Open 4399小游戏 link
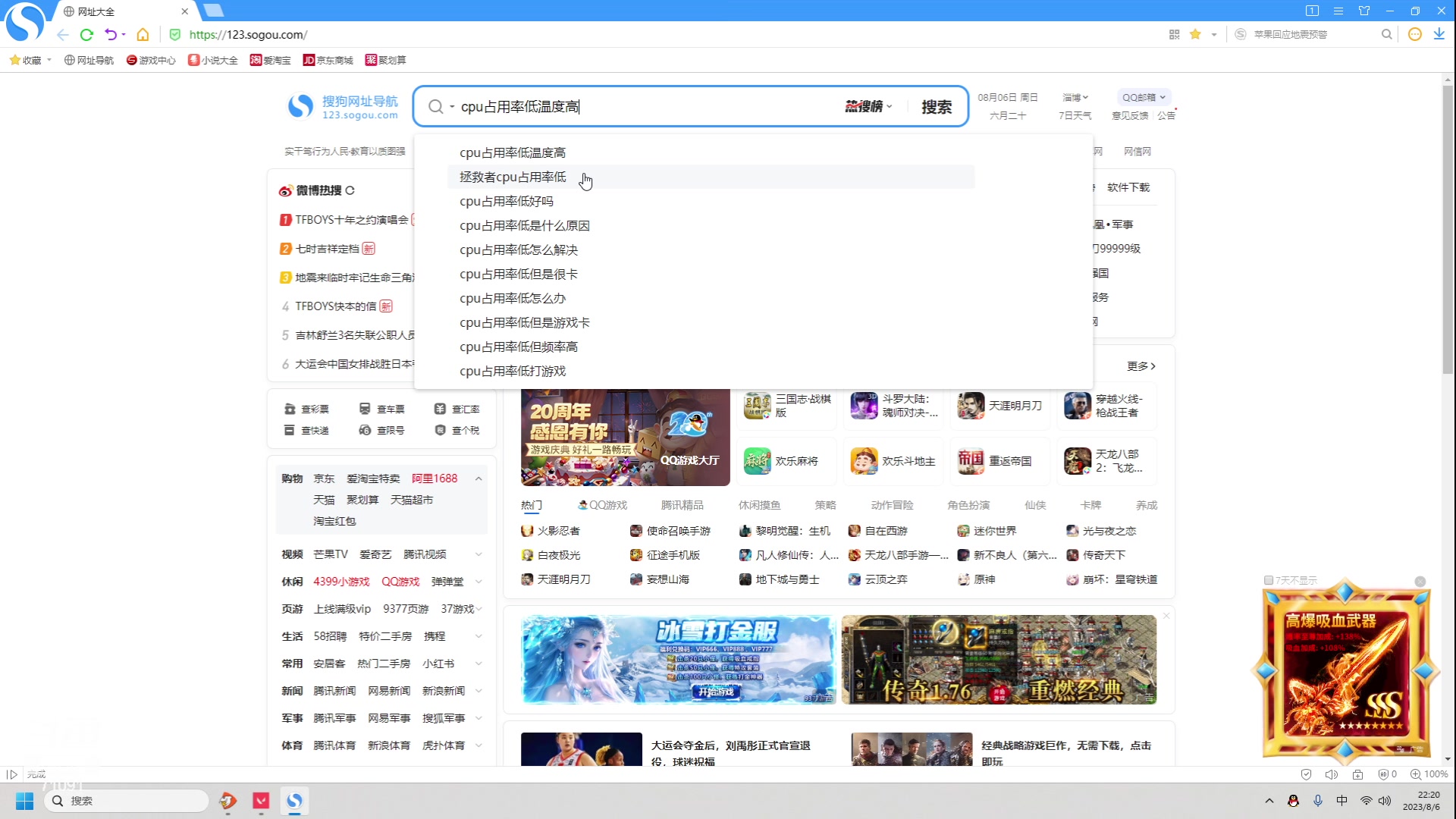 (341, 582)
